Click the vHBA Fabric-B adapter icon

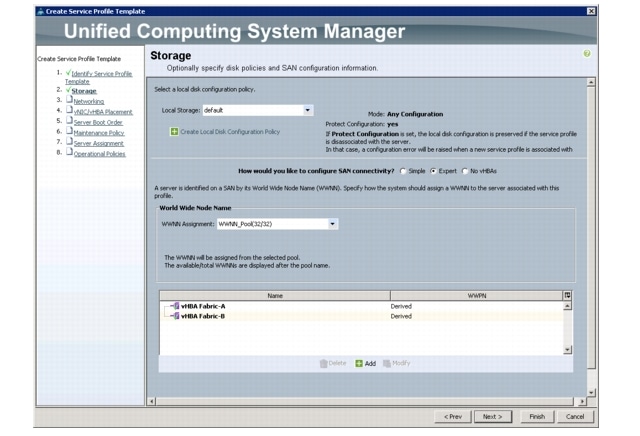click(176, 316)
